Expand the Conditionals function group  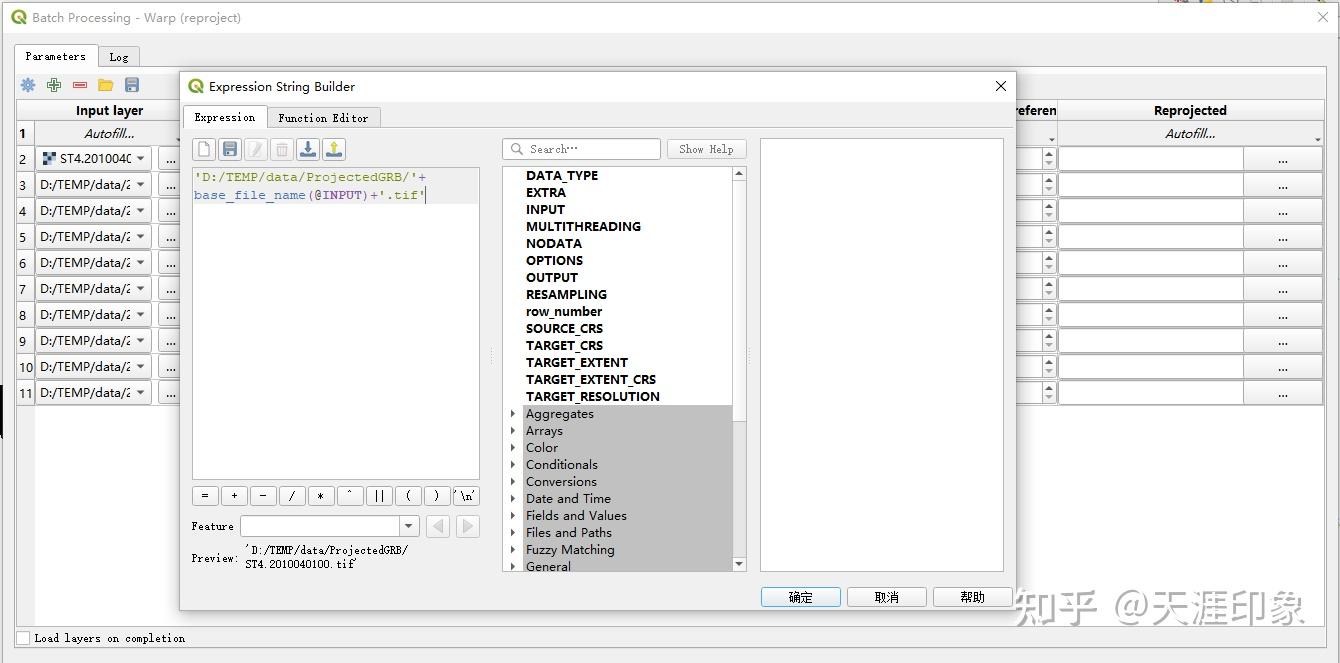pyautogui.click(x=513, y=465)
